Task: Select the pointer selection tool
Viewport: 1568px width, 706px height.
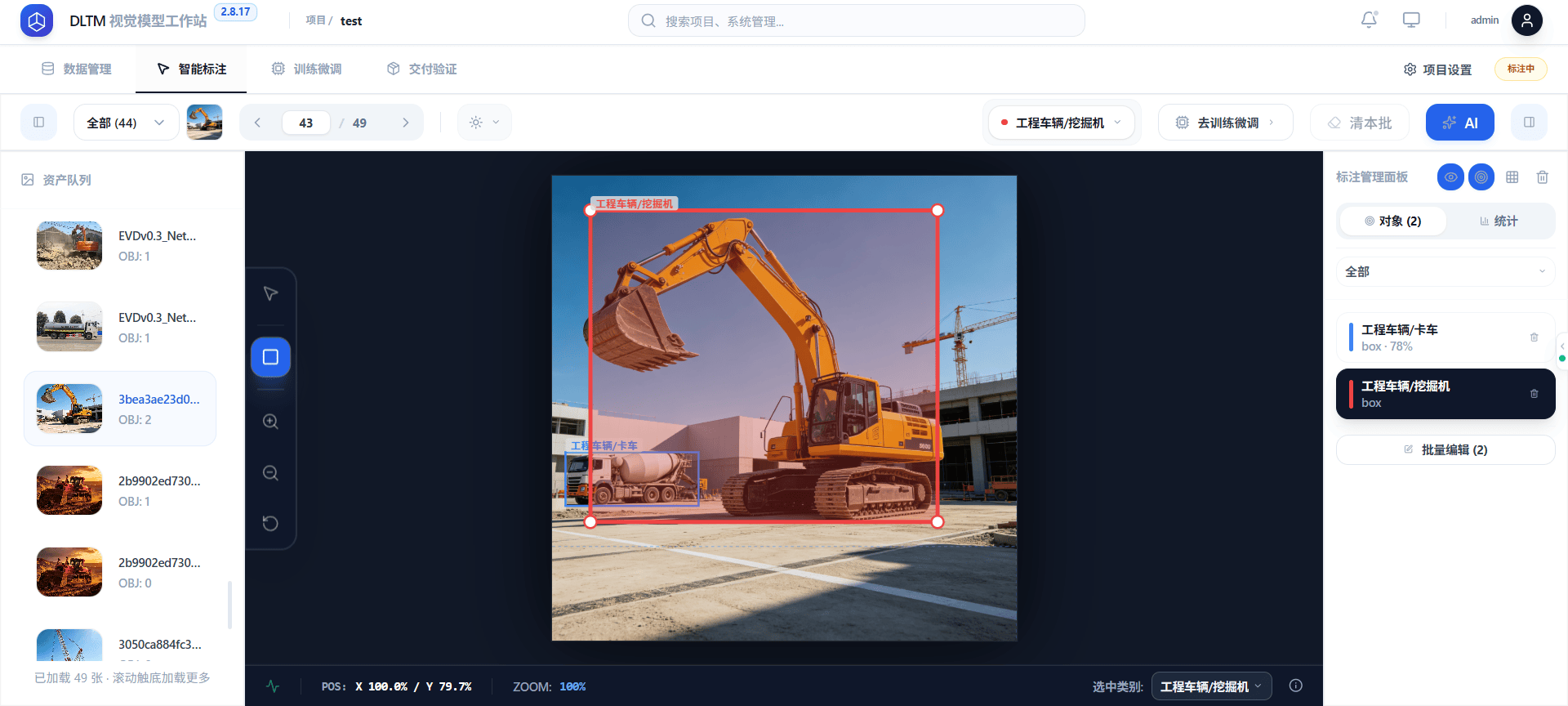Action: click(270, 294)
